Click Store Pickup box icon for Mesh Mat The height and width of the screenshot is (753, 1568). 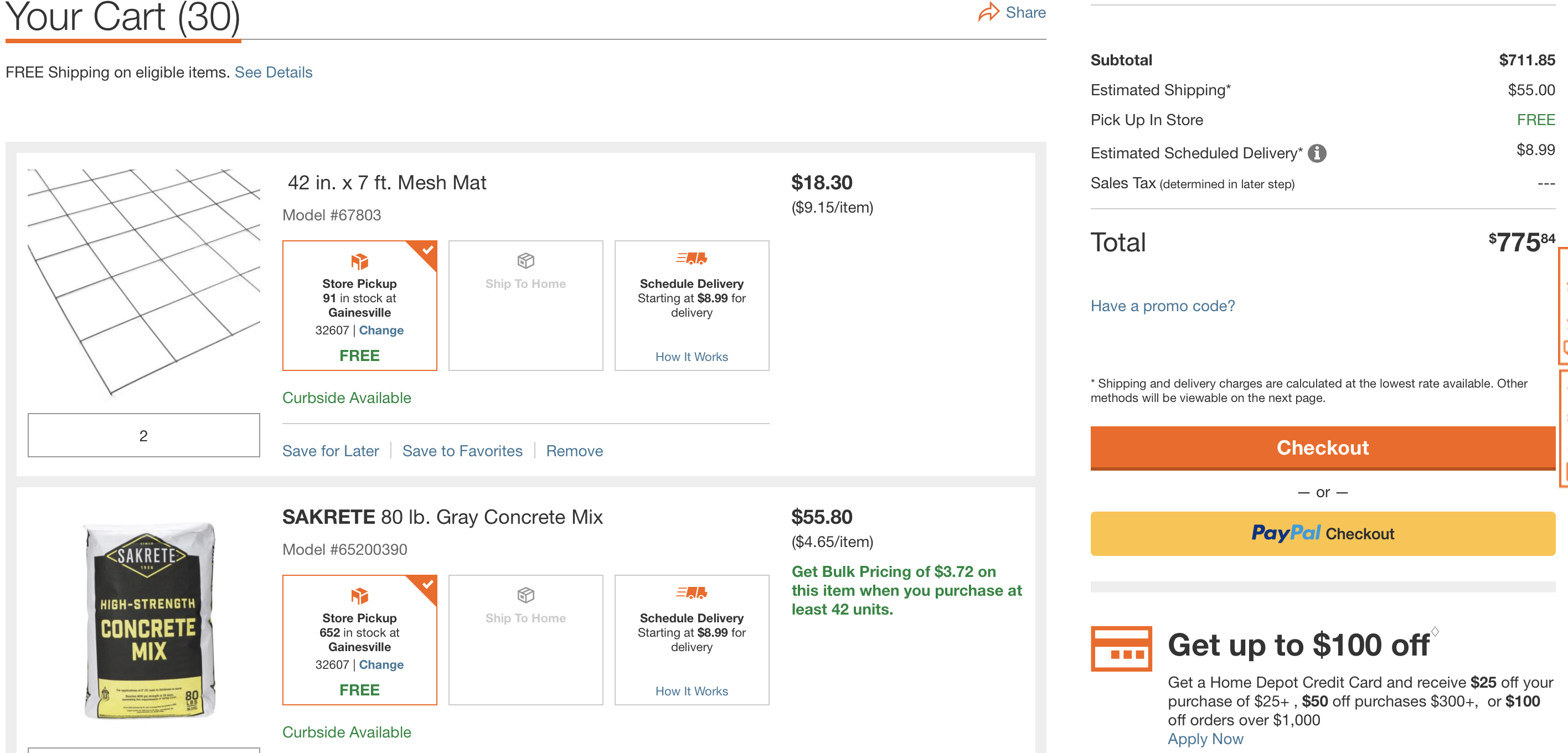click(359, 261)
